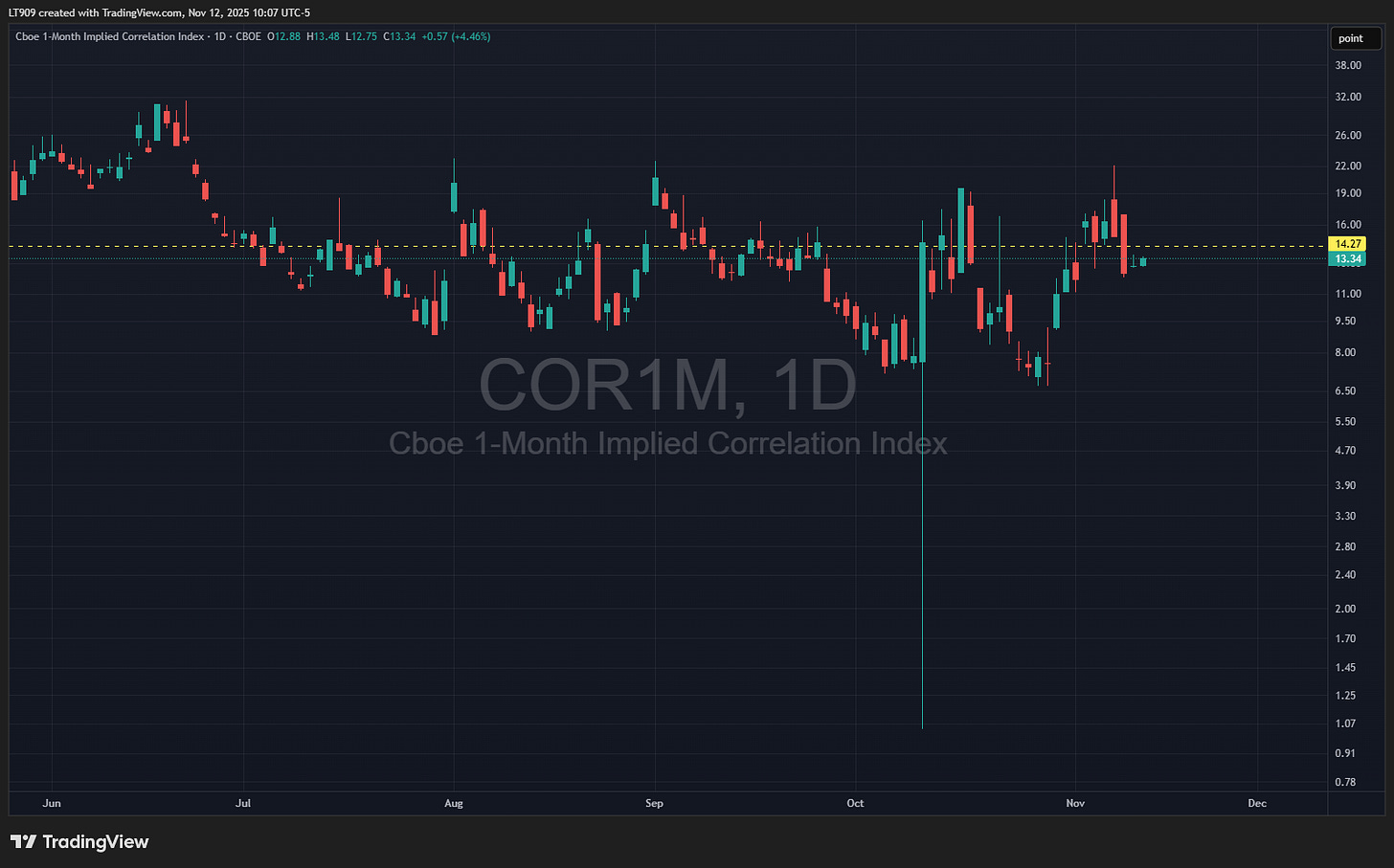Click the 19.00 price axis label
The height and width of the screenshot is (868, 1394).
pos(1348,192)
